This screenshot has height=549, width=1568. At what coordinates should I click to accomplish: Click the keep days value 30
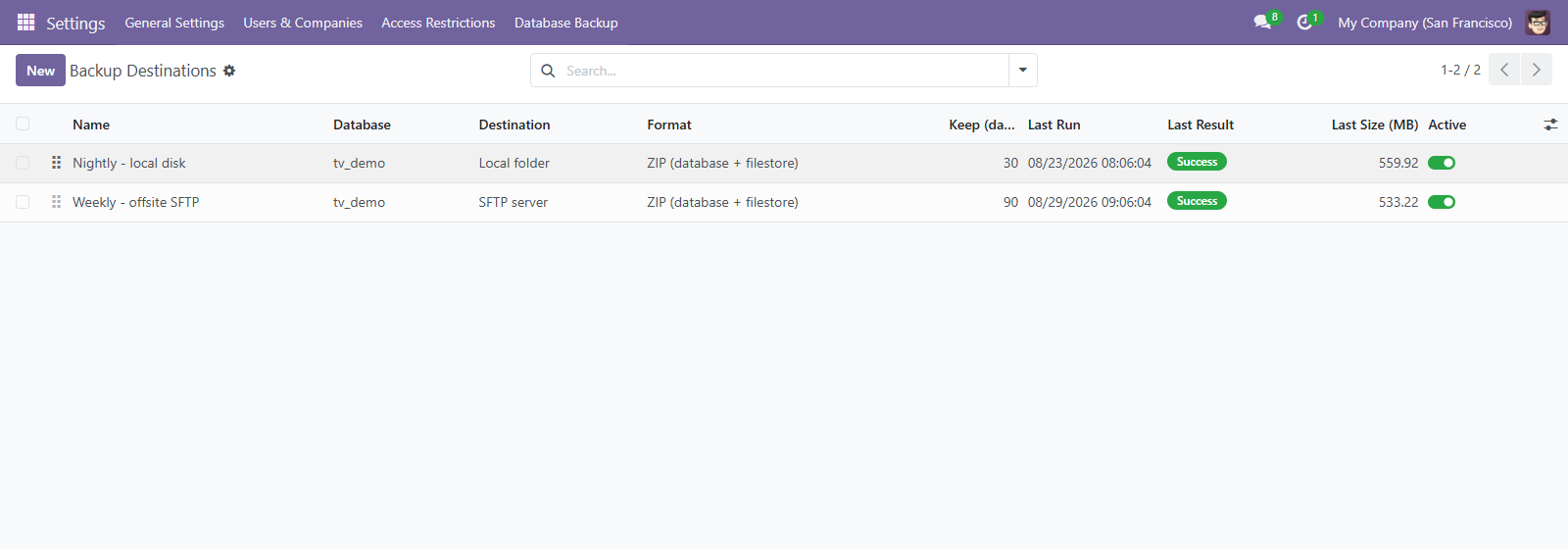coord(1010,163)
